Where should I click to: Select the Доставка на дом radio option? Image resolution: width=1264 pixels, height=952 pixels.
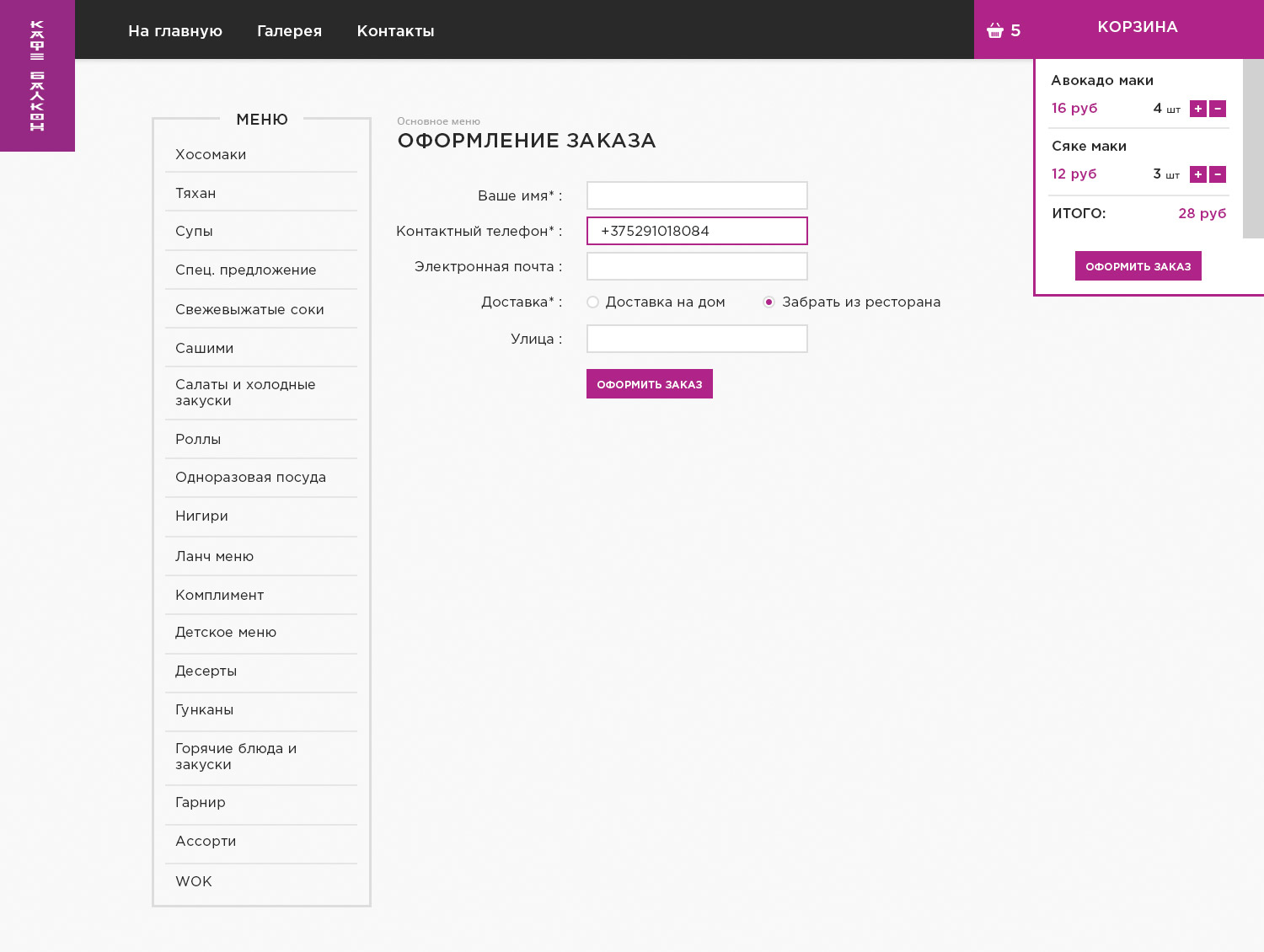click(593, 302)
